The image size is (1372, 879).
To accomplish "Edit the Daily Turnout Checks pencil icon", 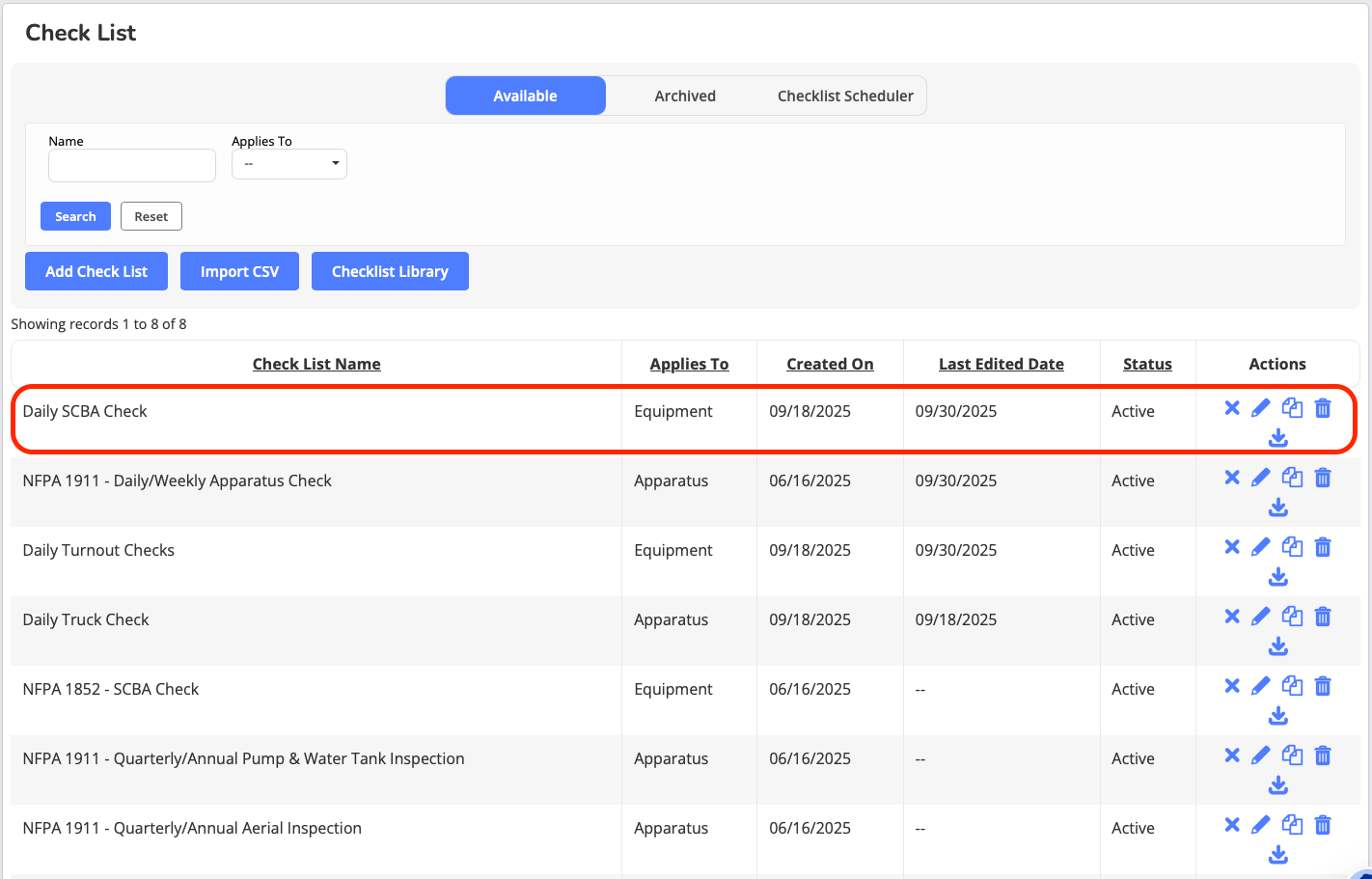I will 1261,547.
